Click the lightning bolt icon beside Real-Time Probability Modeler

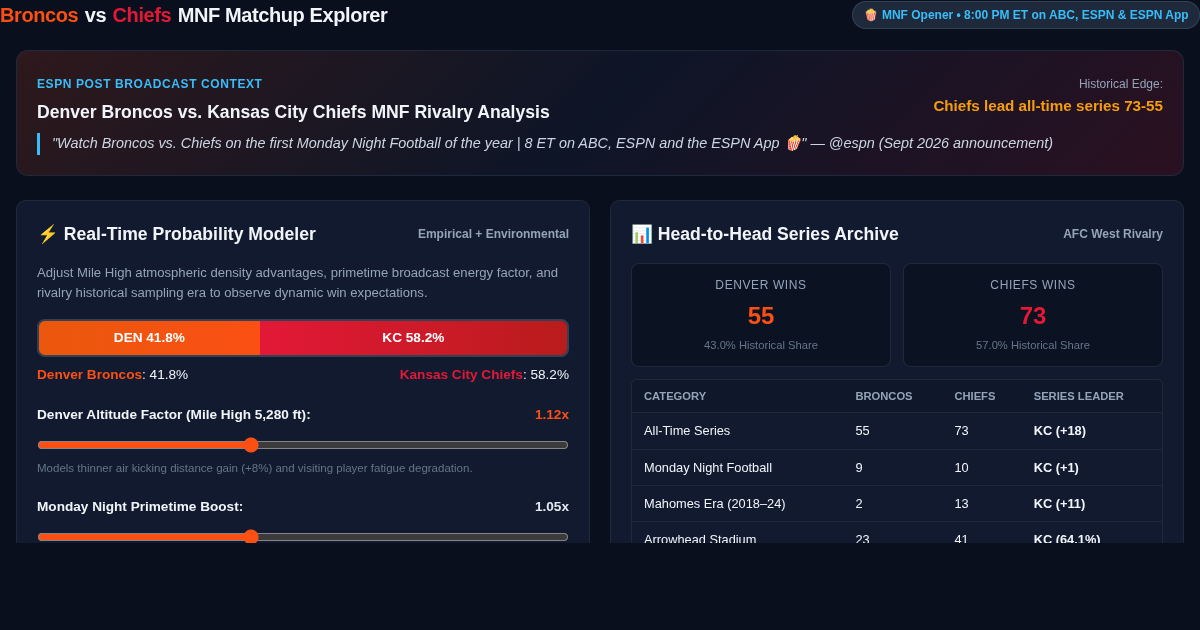point(47,234)
